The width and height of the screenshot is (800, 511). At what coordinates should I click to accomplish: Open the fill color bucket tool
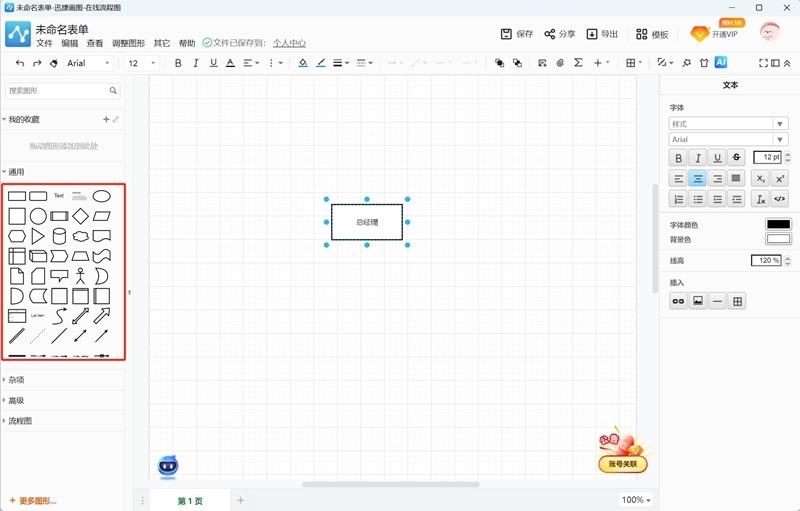[303, 63]
